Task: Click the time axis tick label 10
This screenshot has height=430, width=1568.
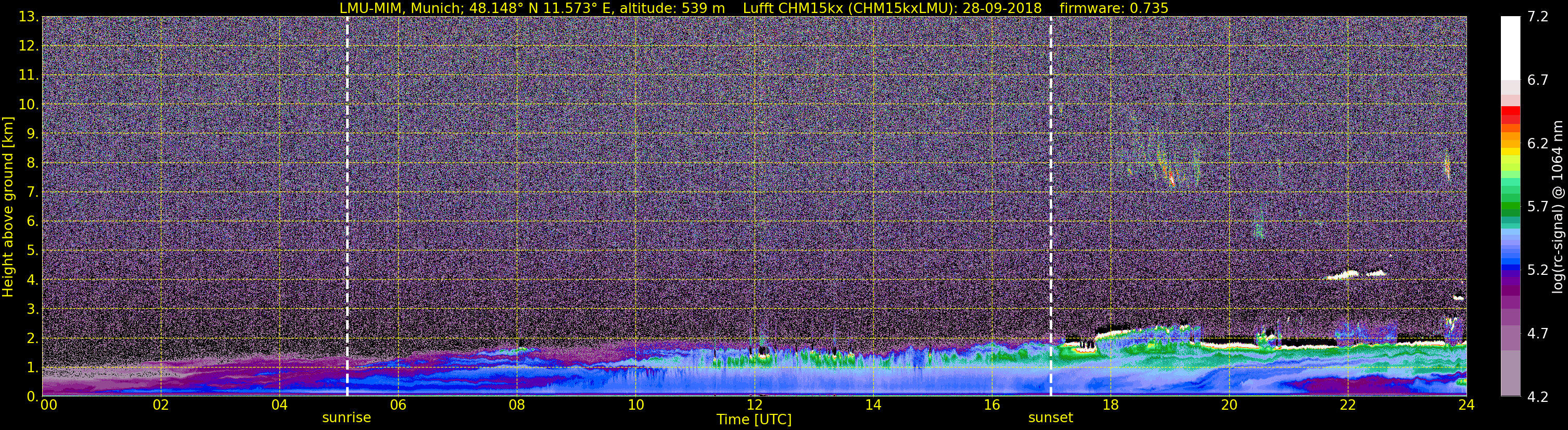Action: tap(635, 406)
